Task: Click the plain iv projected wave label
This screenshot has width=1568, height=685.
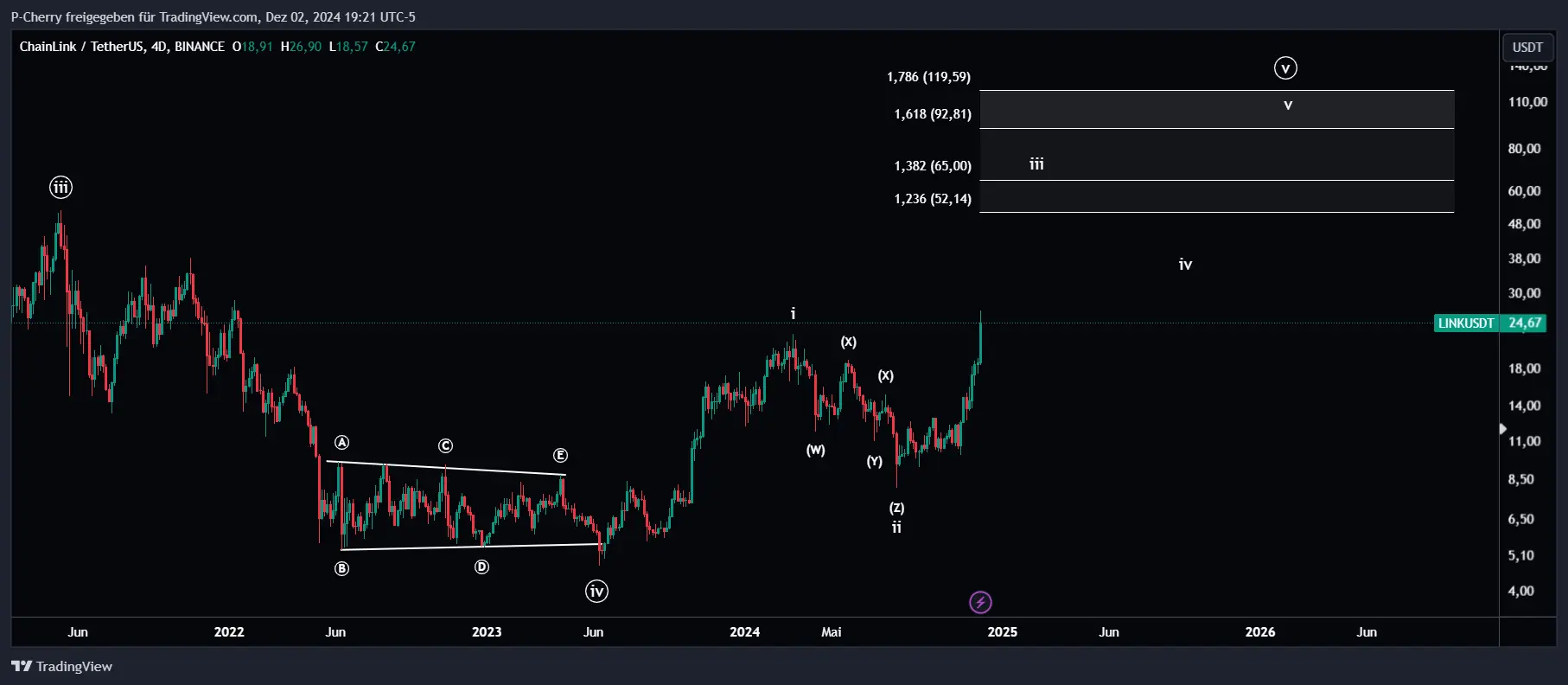Action: (1185, 264)
